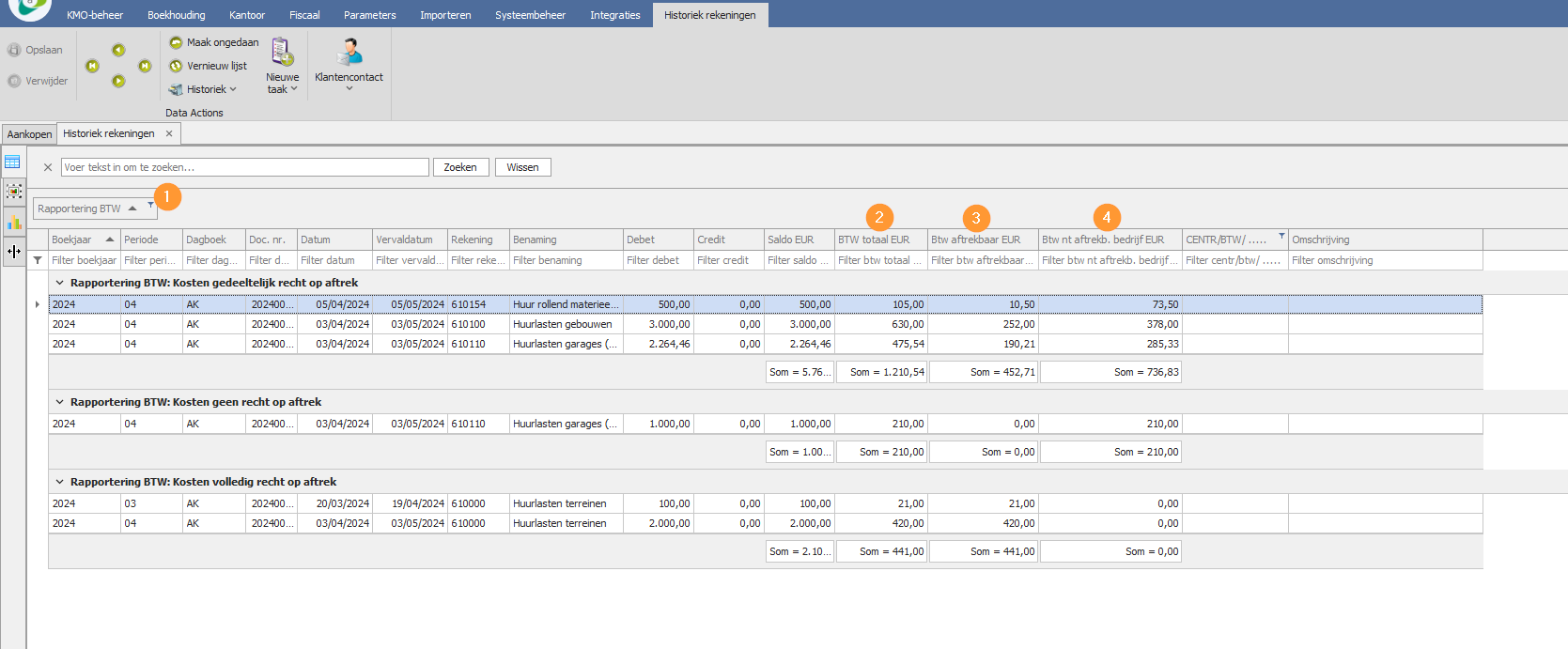Go to the first record

point(92,66)
